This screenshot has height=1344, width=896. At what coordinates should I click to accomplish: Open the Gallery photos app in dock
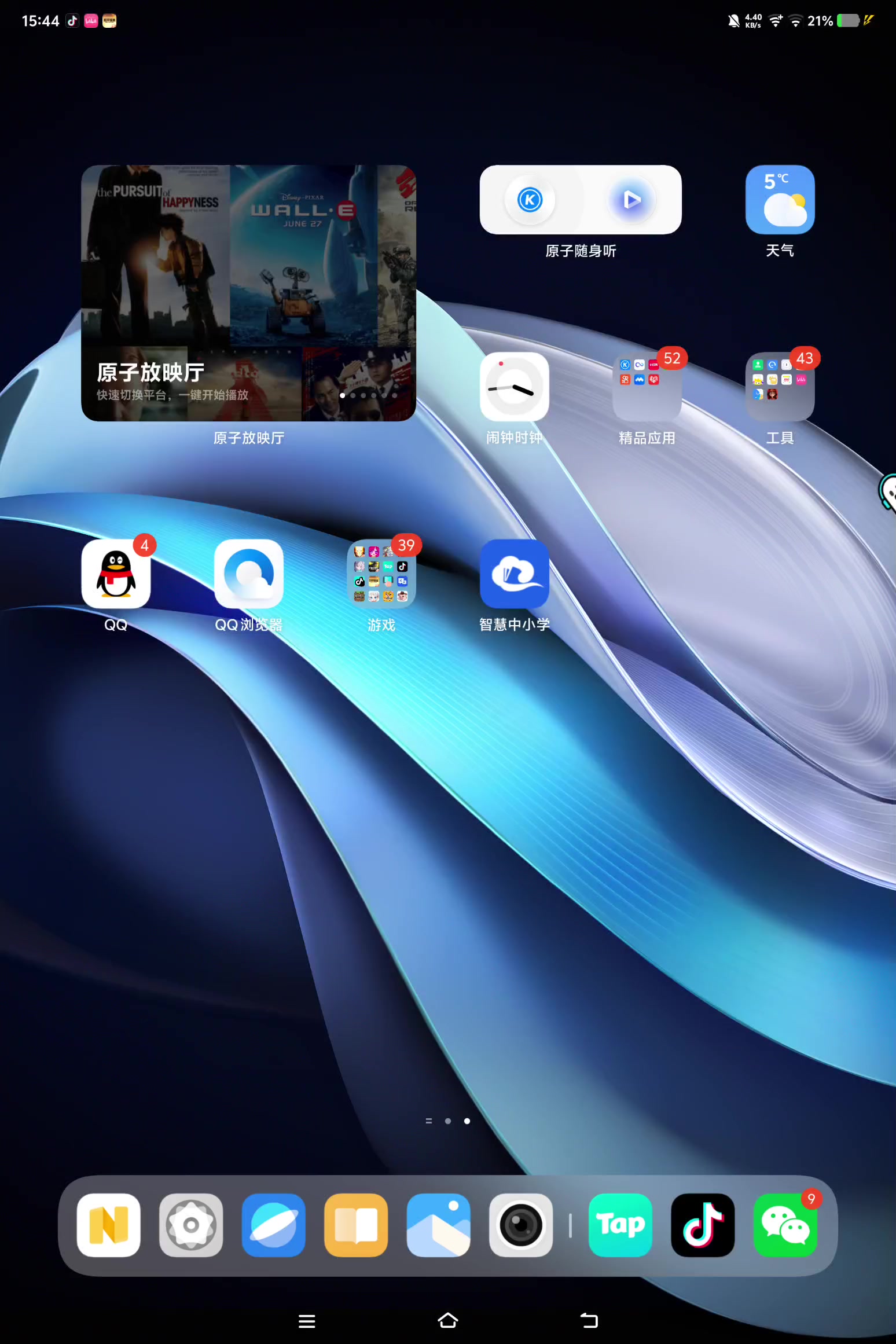click(438, 1225)
